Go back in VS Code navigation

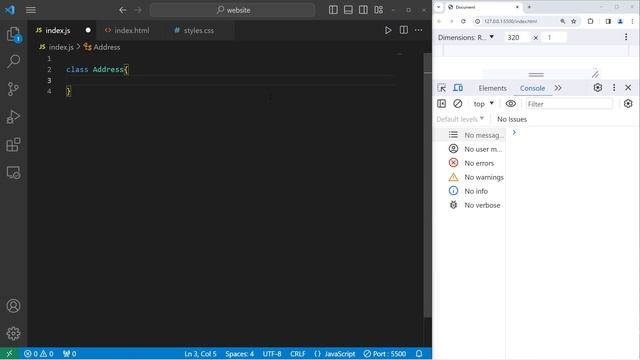coord(122,10)
